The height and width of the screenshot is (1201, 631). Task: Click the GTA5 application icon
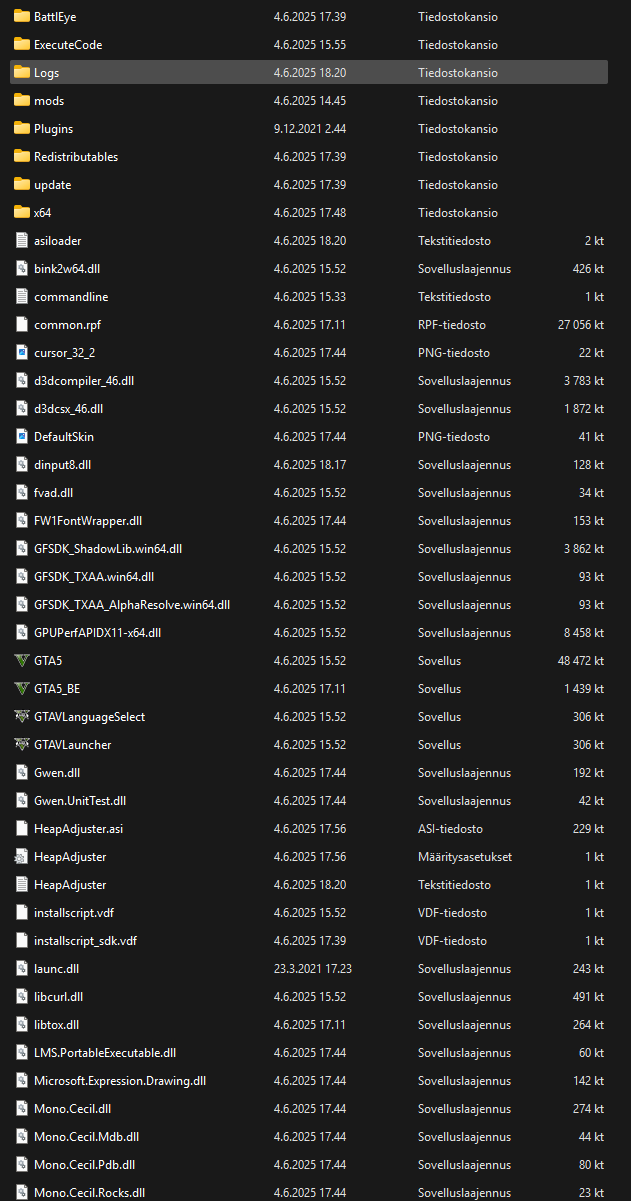22,661
